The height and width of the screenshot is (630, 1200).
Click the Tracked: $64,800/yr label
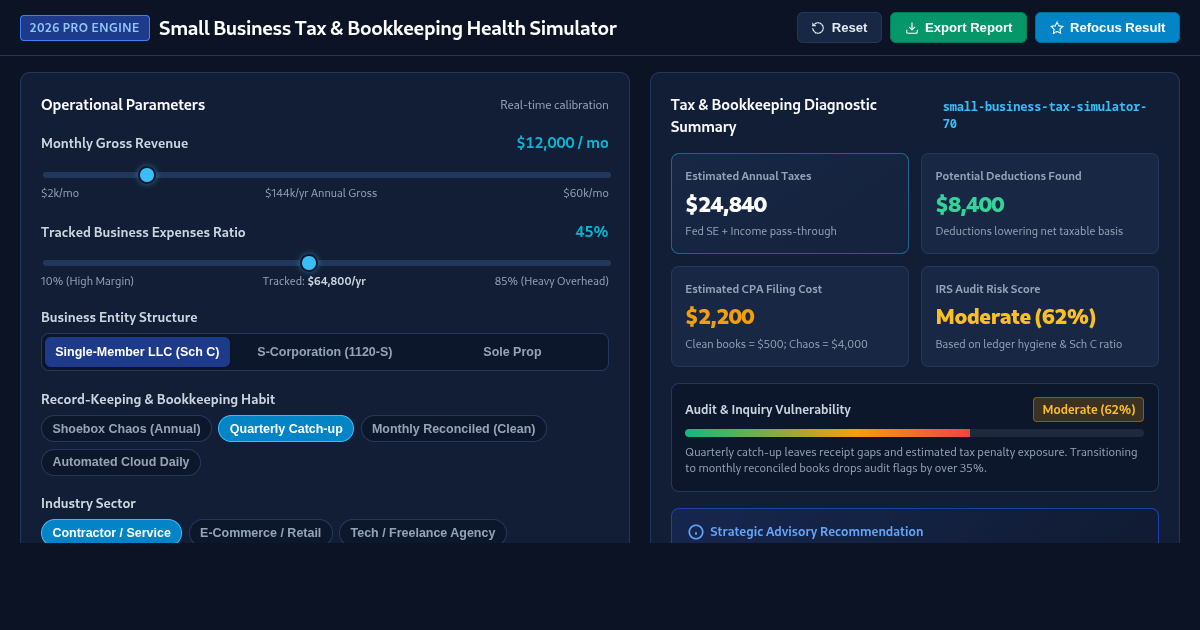[314, 281]
